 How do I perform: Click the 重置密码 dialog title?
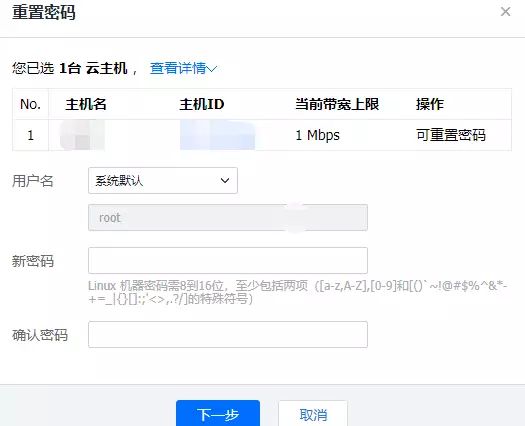click(x=44, y=12)
